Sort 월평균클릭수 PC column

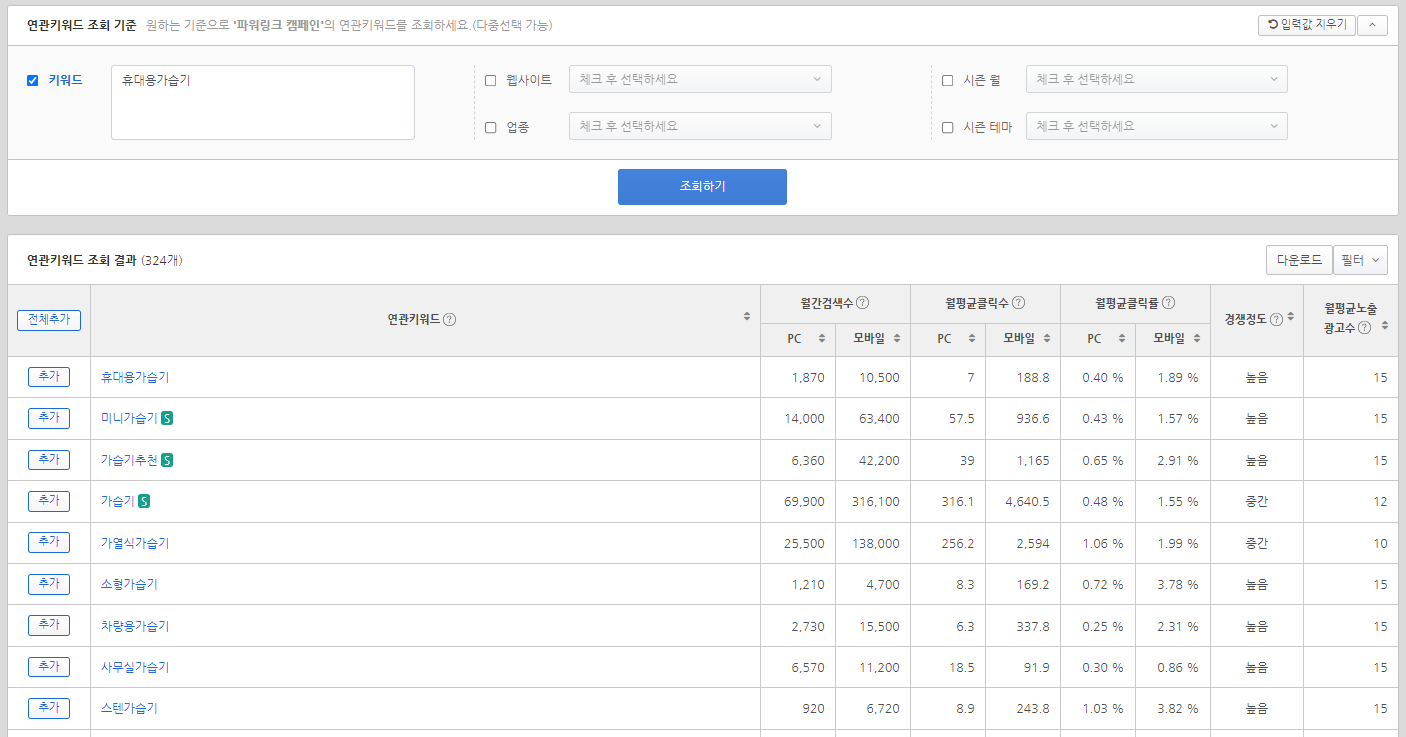coord(972,339)
